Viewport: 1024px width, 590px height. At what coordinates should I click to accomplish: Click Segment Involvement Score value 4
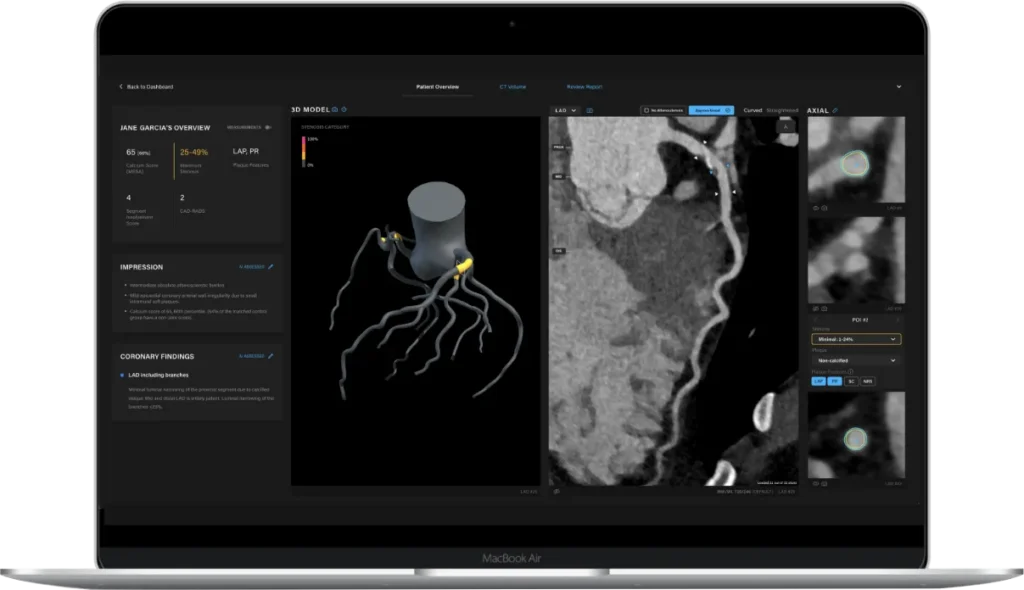pyautogui.click(x=129, y=197)
